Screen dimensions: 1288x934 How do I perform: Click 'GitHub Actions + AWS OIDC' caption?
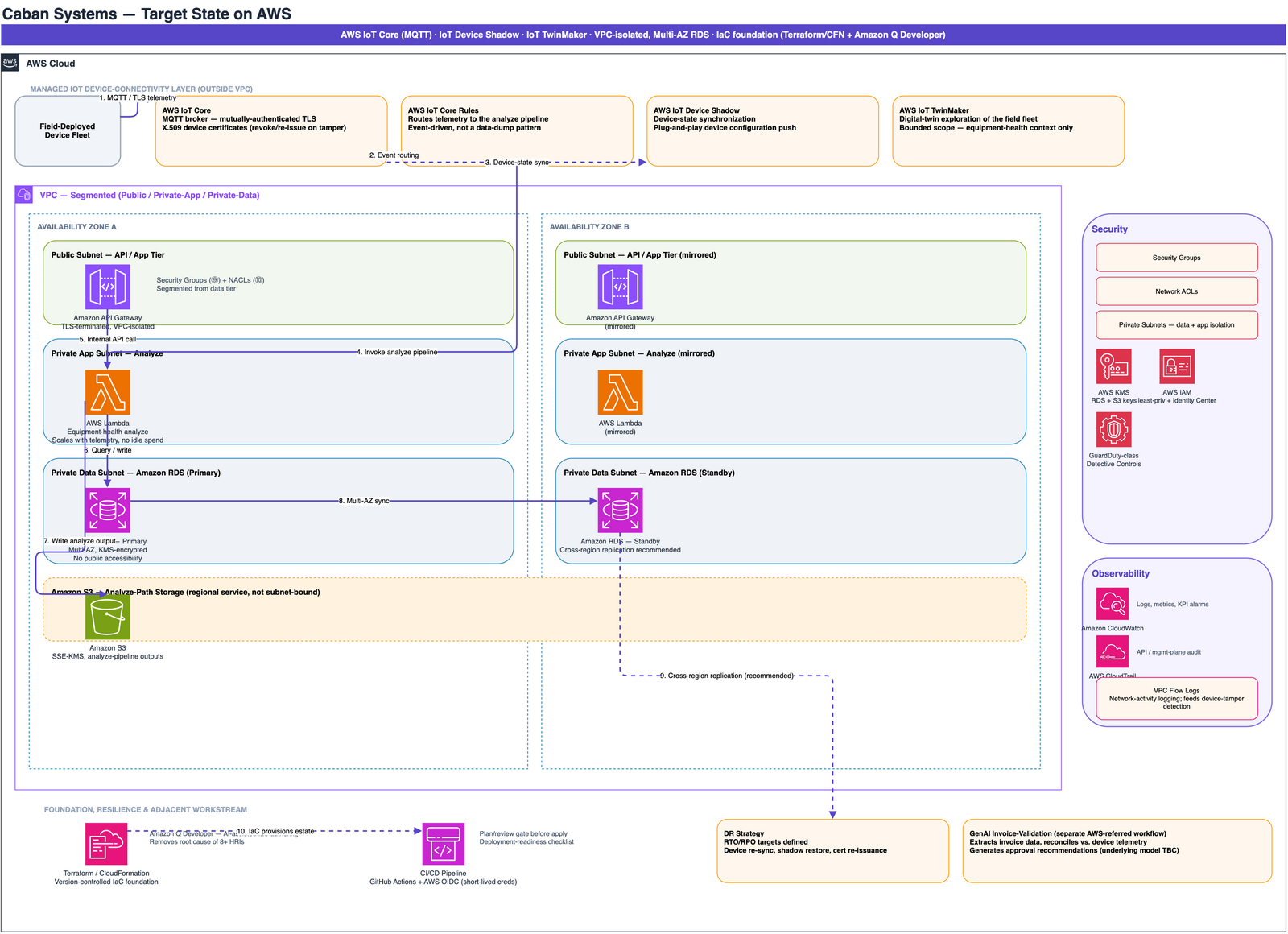click(444, 882)
